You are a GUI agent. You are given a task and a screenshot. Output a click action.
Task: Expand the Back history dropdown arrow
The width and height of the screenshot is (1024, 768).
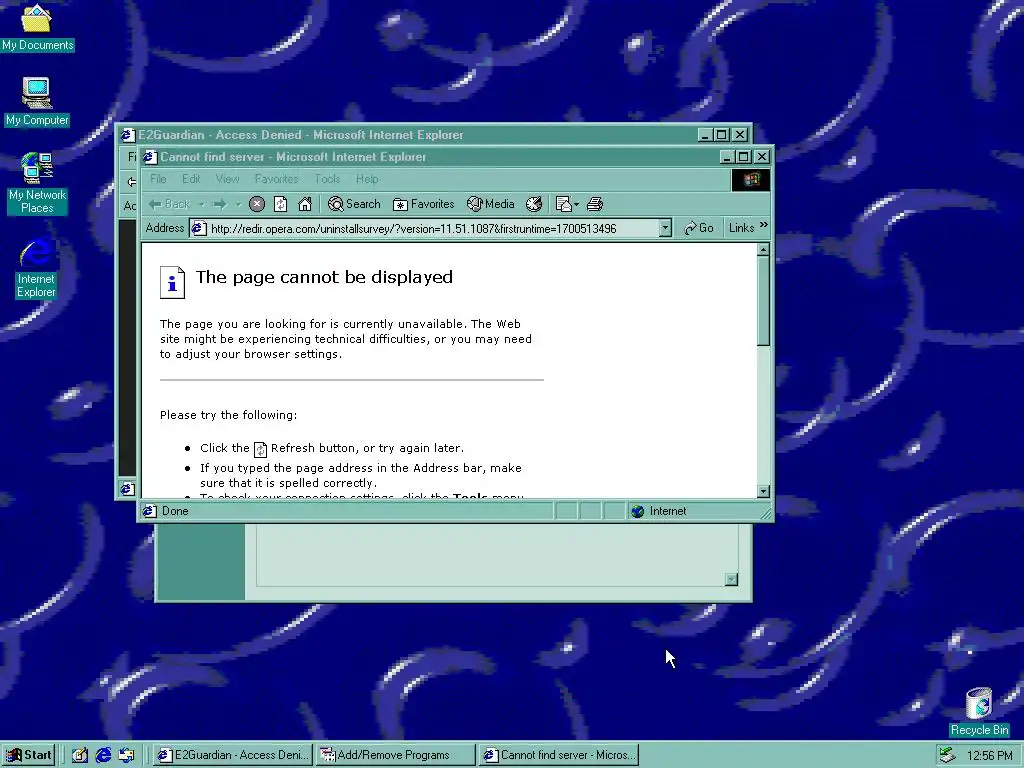(201, 204)
